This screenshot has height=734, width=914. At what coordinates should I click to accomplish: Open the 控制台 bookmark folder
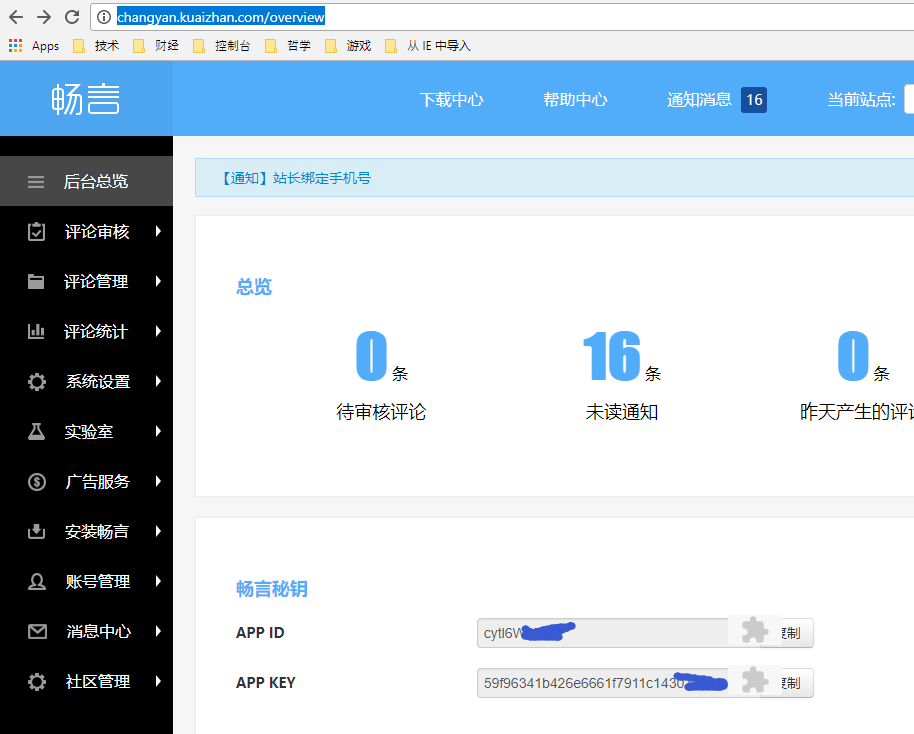(223, 45)
